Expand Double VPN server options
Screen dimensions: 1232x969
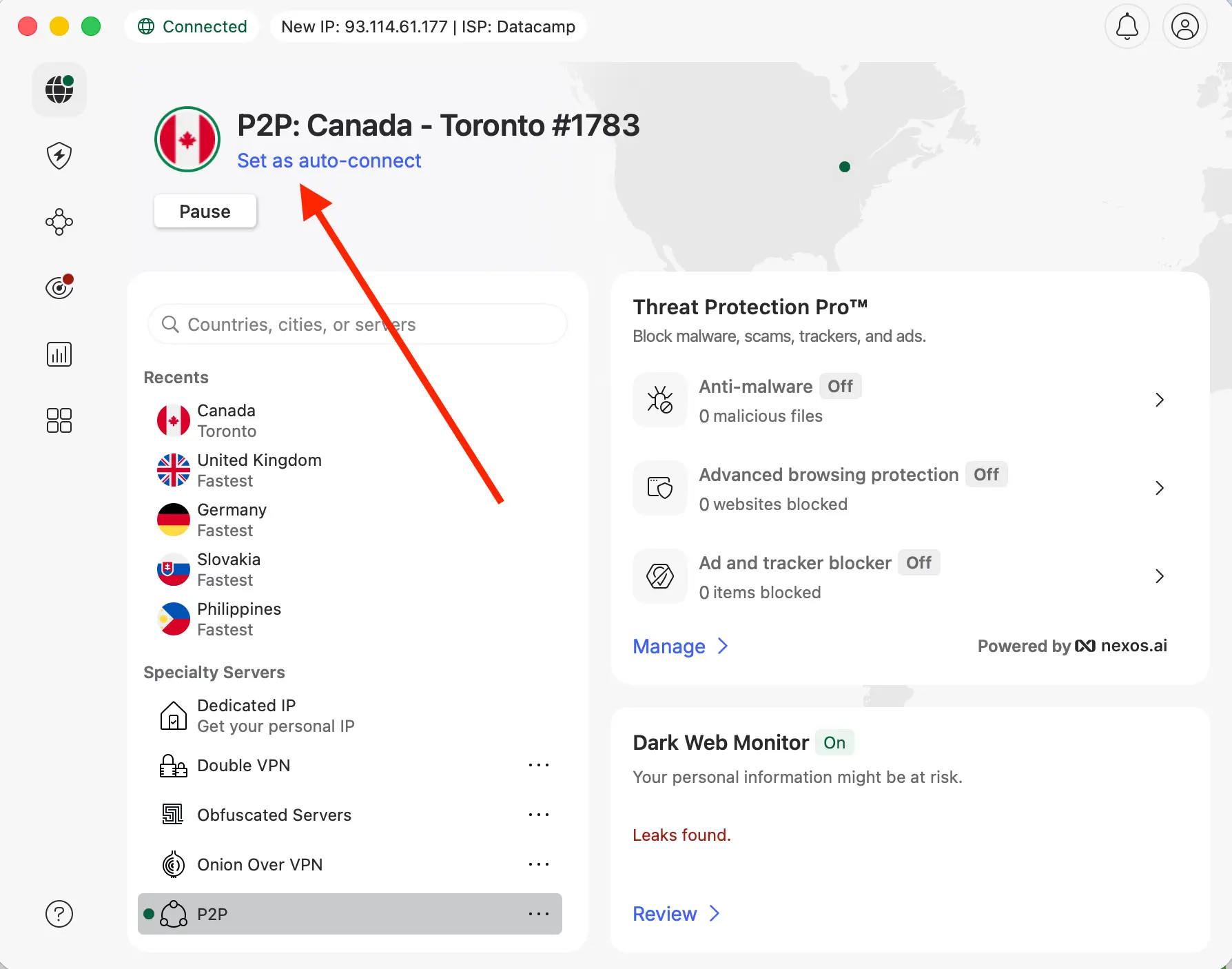540,765
